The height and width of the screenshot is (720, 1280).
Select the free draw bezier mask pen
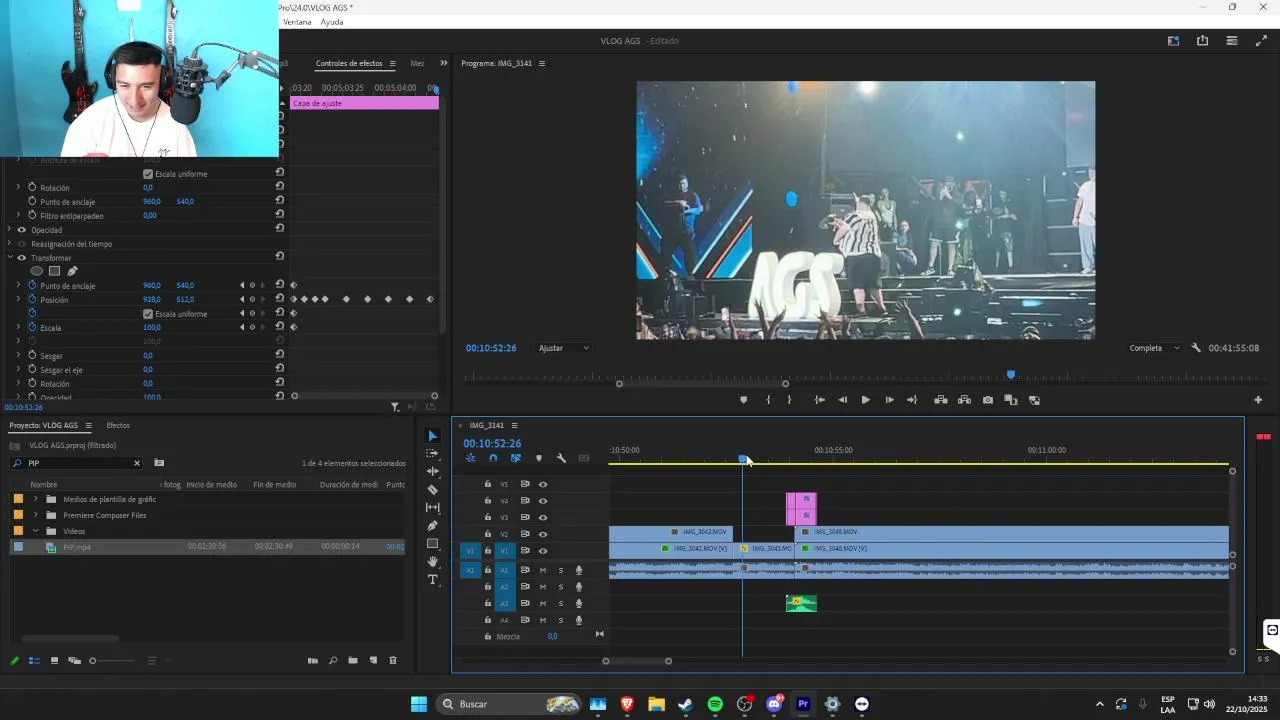coord(72,271)
